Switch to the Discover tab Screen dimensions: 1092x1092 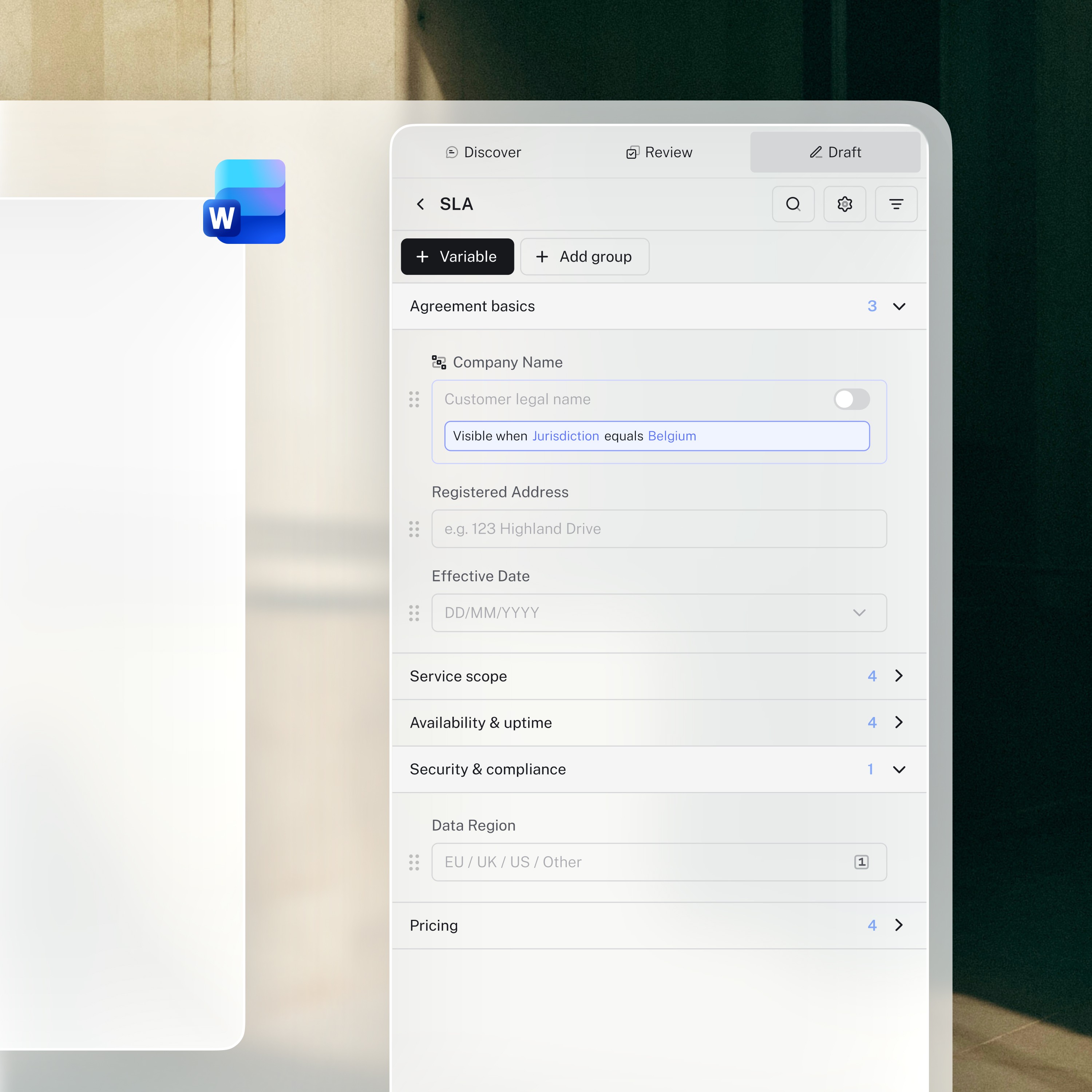pos(484,153)
